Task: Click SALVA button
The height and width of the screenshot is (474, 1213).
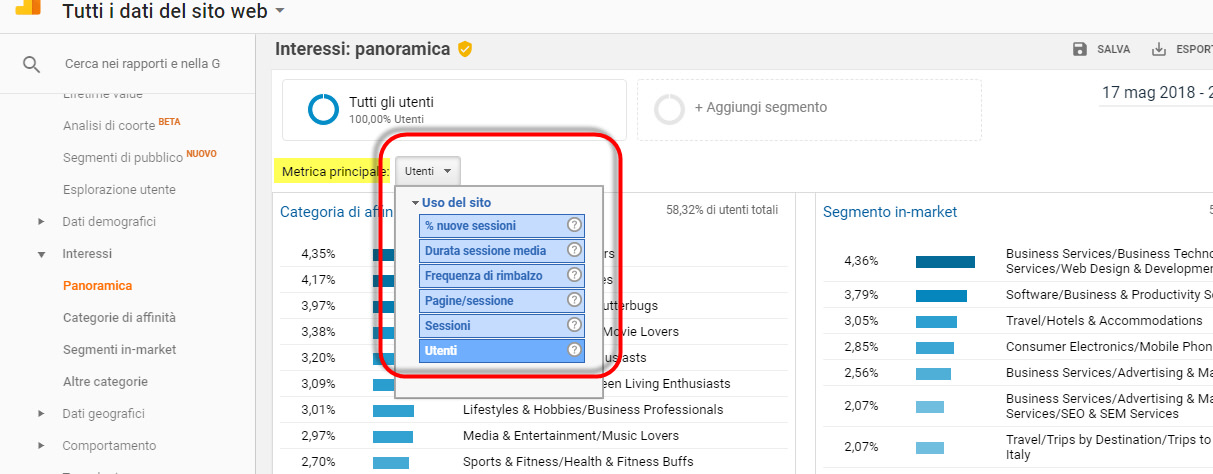Action: click(x=1101, y=49)
